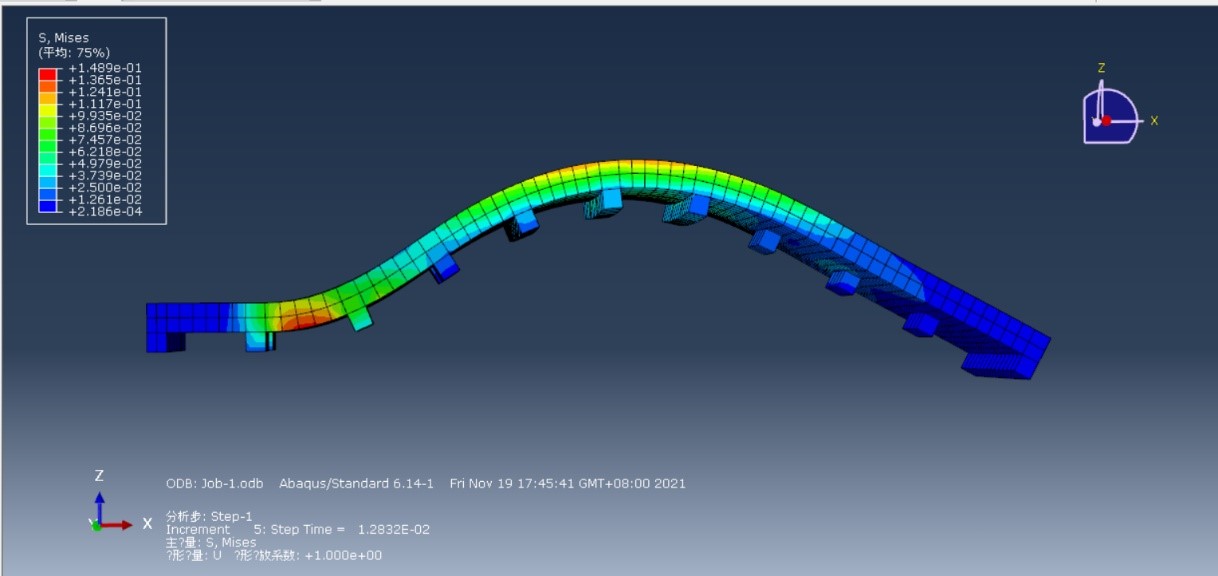The image size is (1218, 576).
Task: Click the '分析步: Step-1' state line
Action: 209,517
